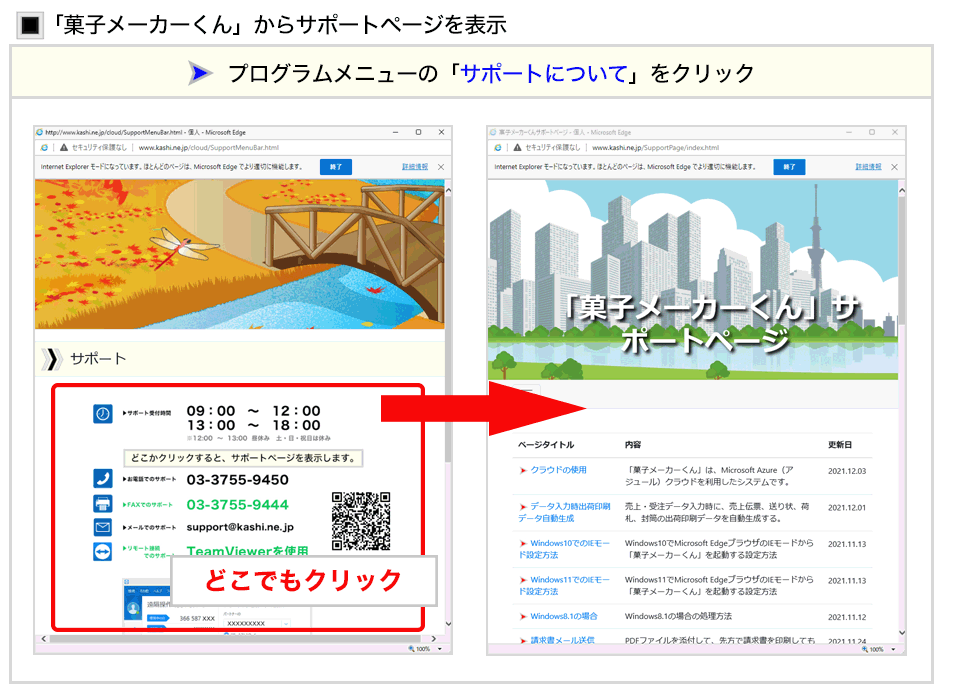Viewport: 965px width, 695px height.
Task: Click the down arrow of the right window's scrollbar
Action: click(x=902, y=632)
